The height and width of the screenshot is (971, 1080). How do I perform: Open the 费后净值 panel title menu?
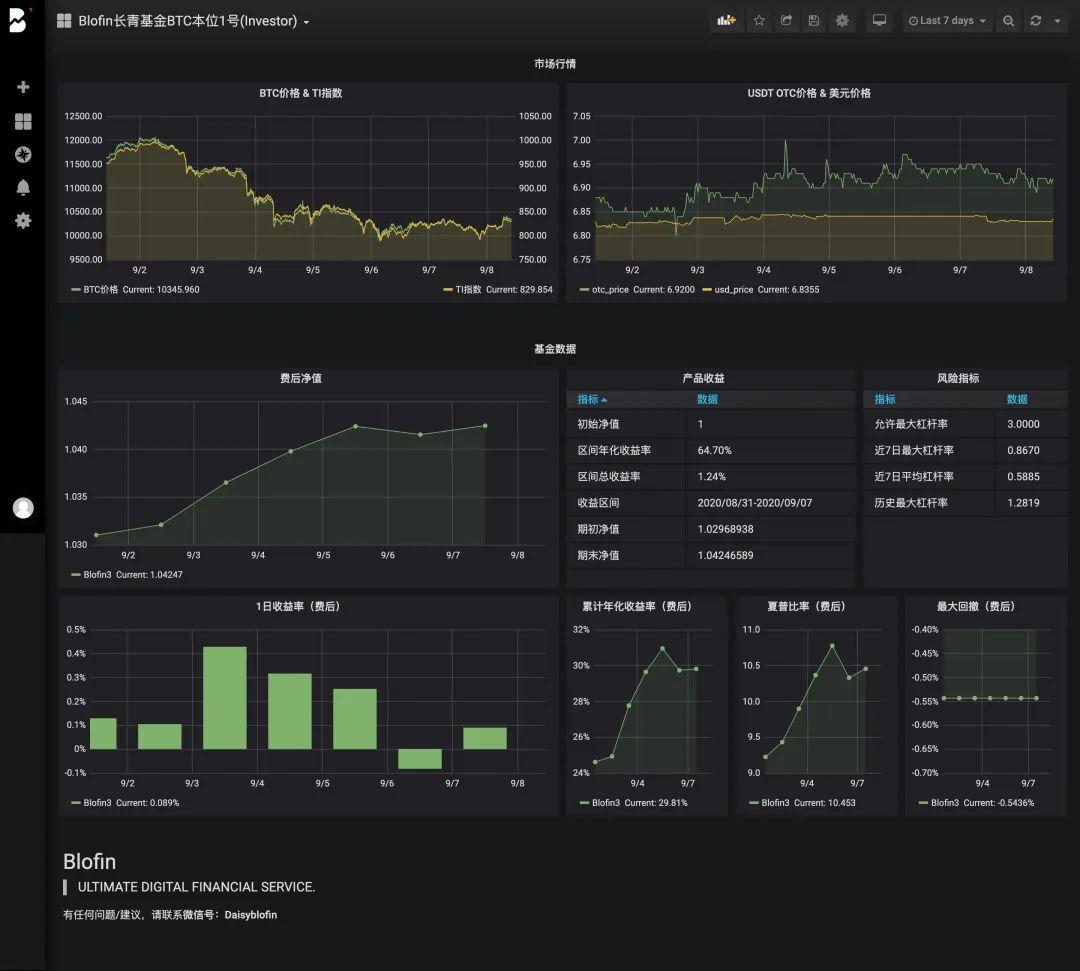coord(300,379)
